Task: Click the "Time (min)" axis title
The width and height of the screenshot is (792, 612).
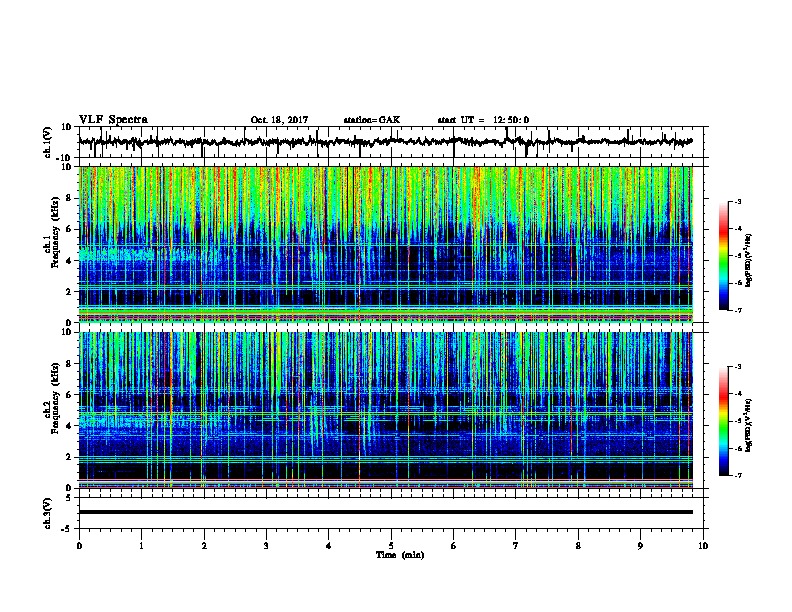Action: point(400,555)
